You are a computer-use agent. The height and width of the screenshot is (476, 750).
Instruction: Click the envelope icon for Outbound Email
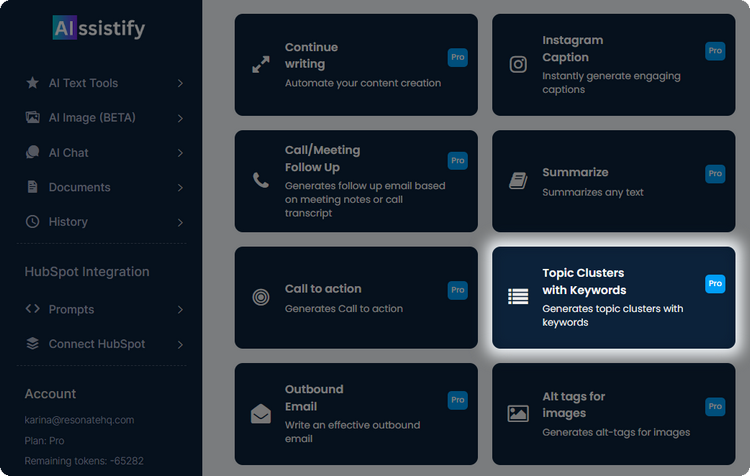click(x=261, y=414)
